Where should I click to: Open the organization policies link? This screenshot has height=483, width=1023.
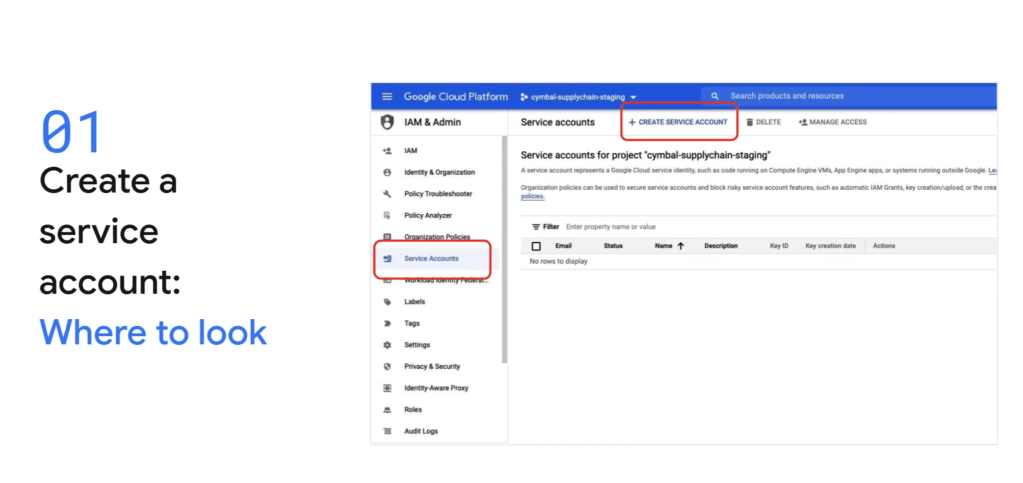pyautogui.click(x=532, y=196)
